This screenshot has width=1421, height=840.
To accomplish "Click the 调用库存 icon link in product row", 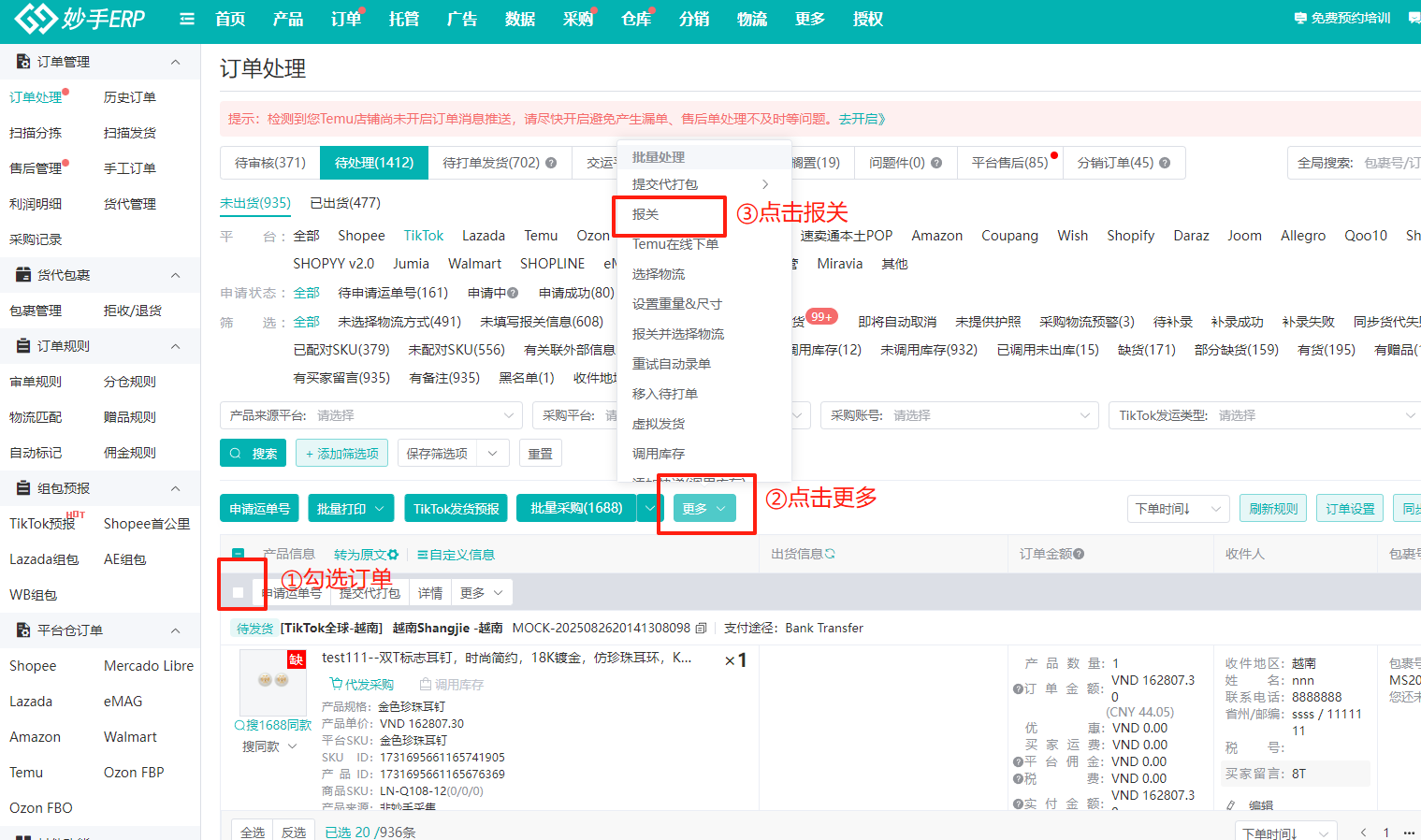I will (452, 685).
